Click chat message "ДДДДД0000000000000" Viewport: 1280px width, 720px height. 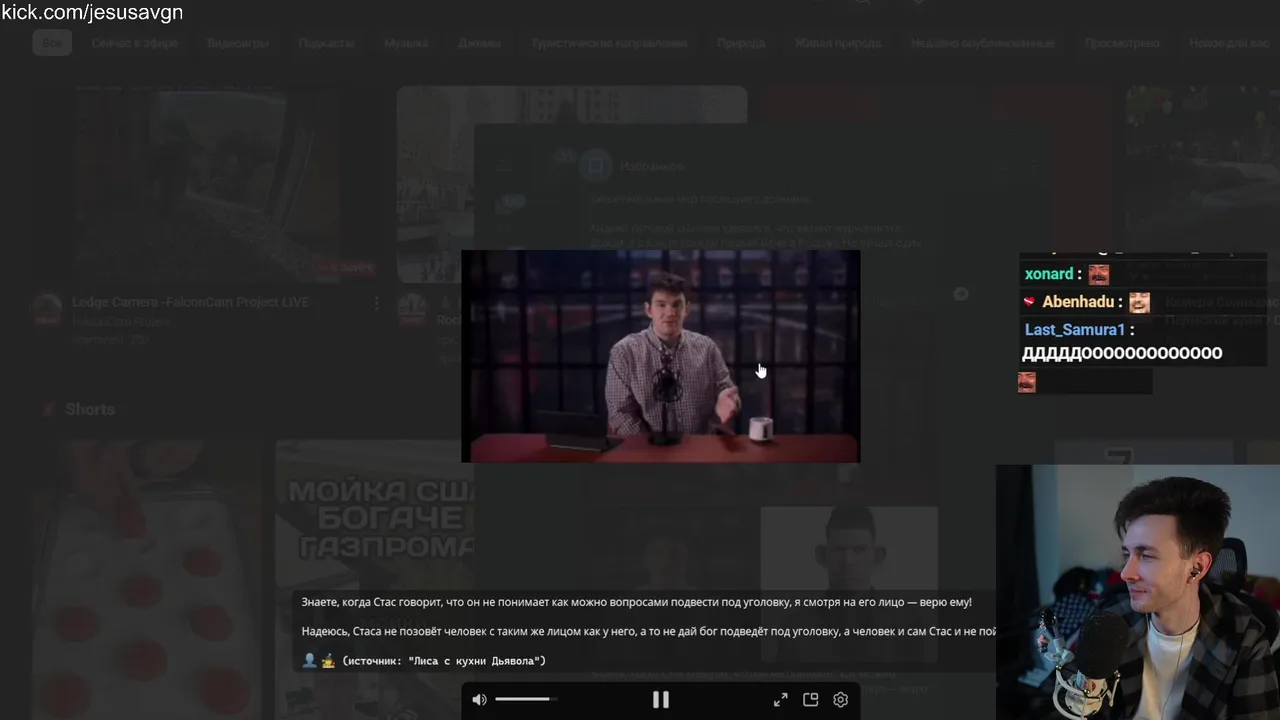tap(1122, 353)
